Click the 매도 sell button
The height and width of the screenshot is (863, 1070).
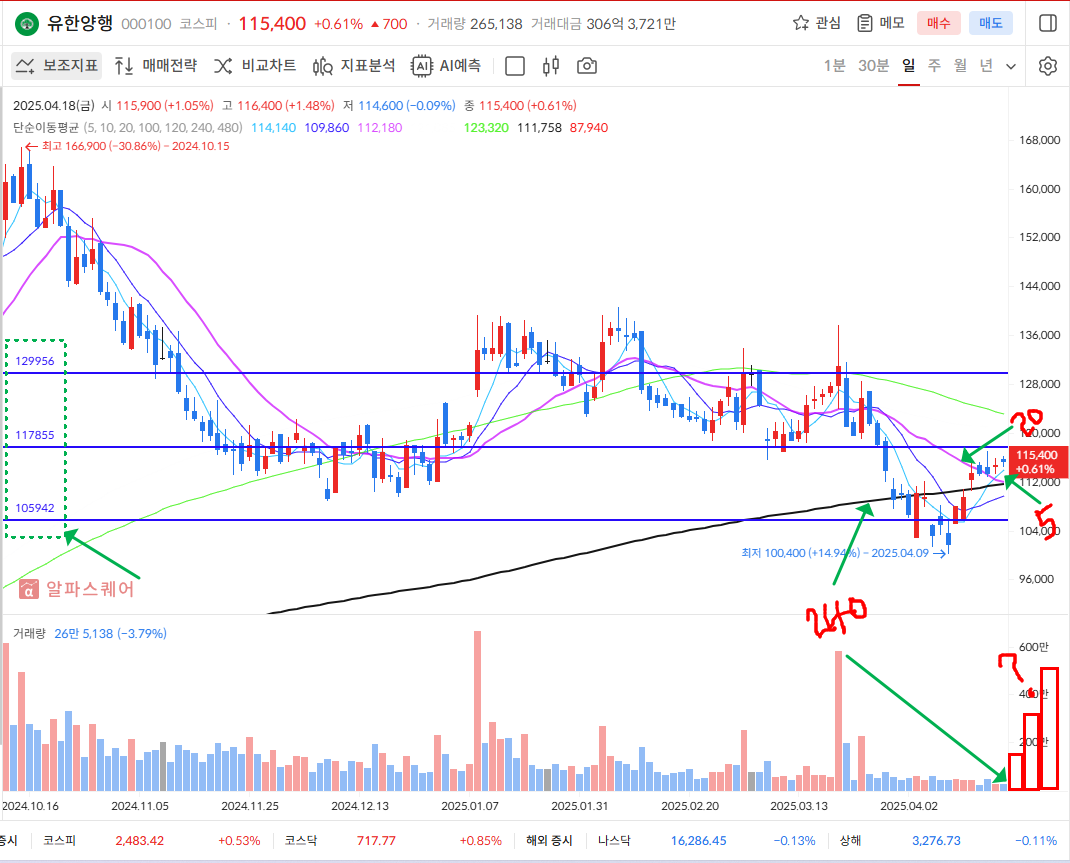point(991,23)
